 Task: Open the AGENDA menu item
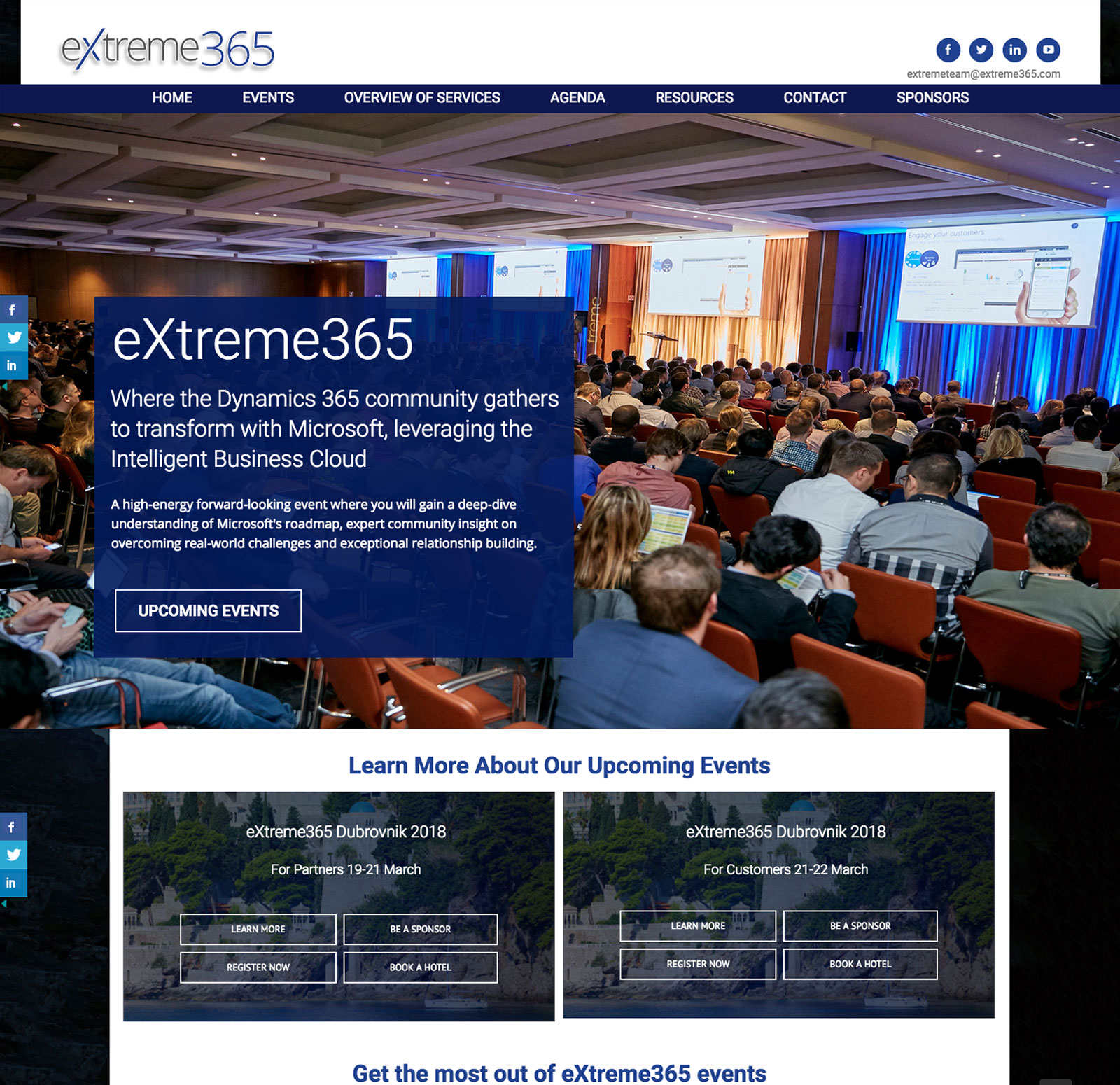(x=577, y=98)
